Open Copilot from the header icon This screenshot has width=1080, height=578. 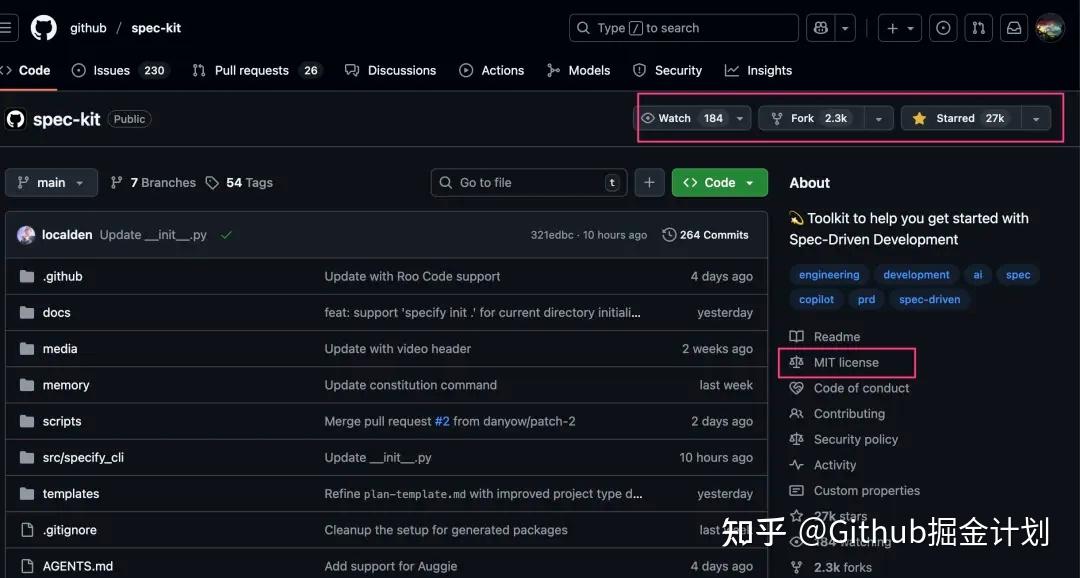[x=821, y=27]
